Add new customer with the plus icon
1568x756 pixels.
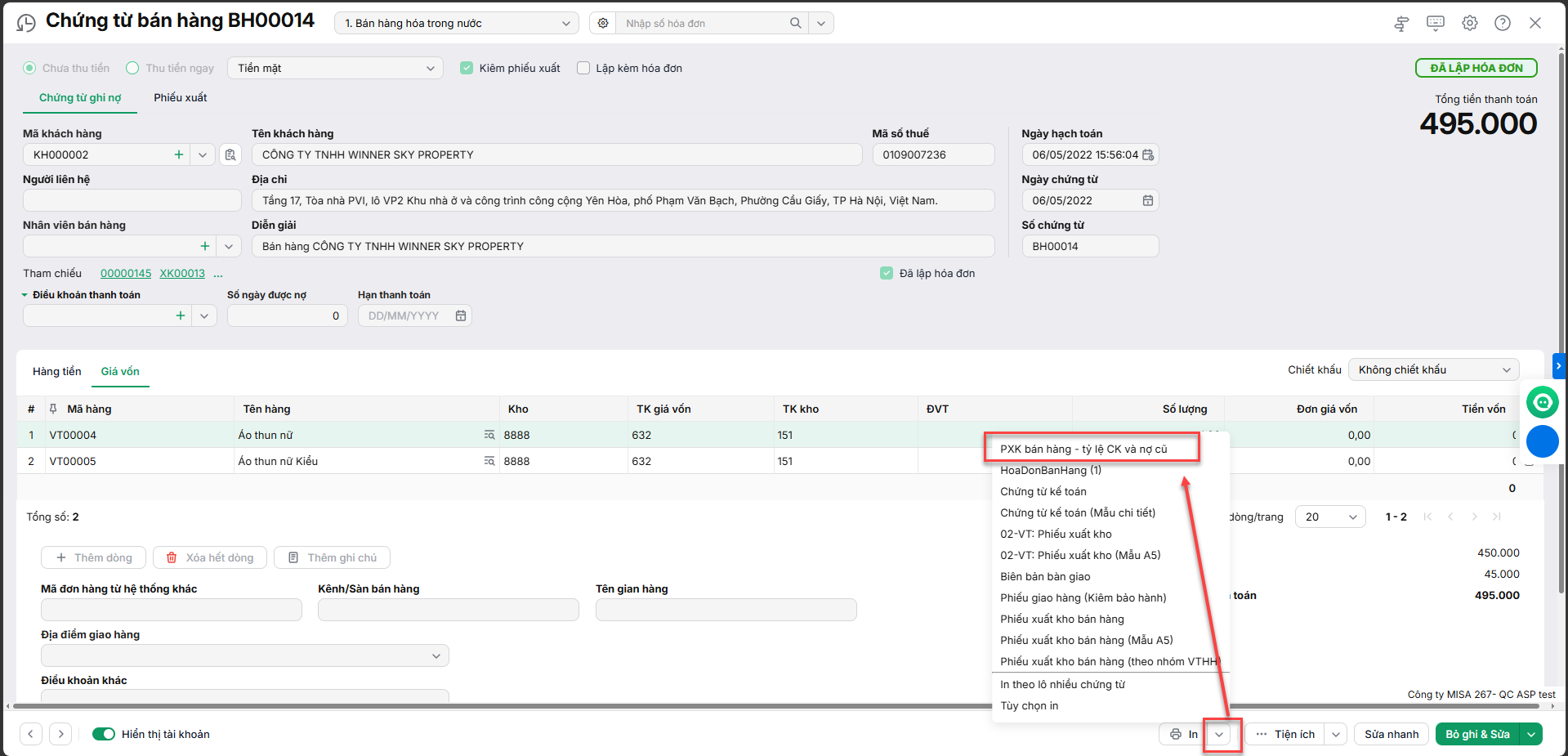click(x=179, y=154)
